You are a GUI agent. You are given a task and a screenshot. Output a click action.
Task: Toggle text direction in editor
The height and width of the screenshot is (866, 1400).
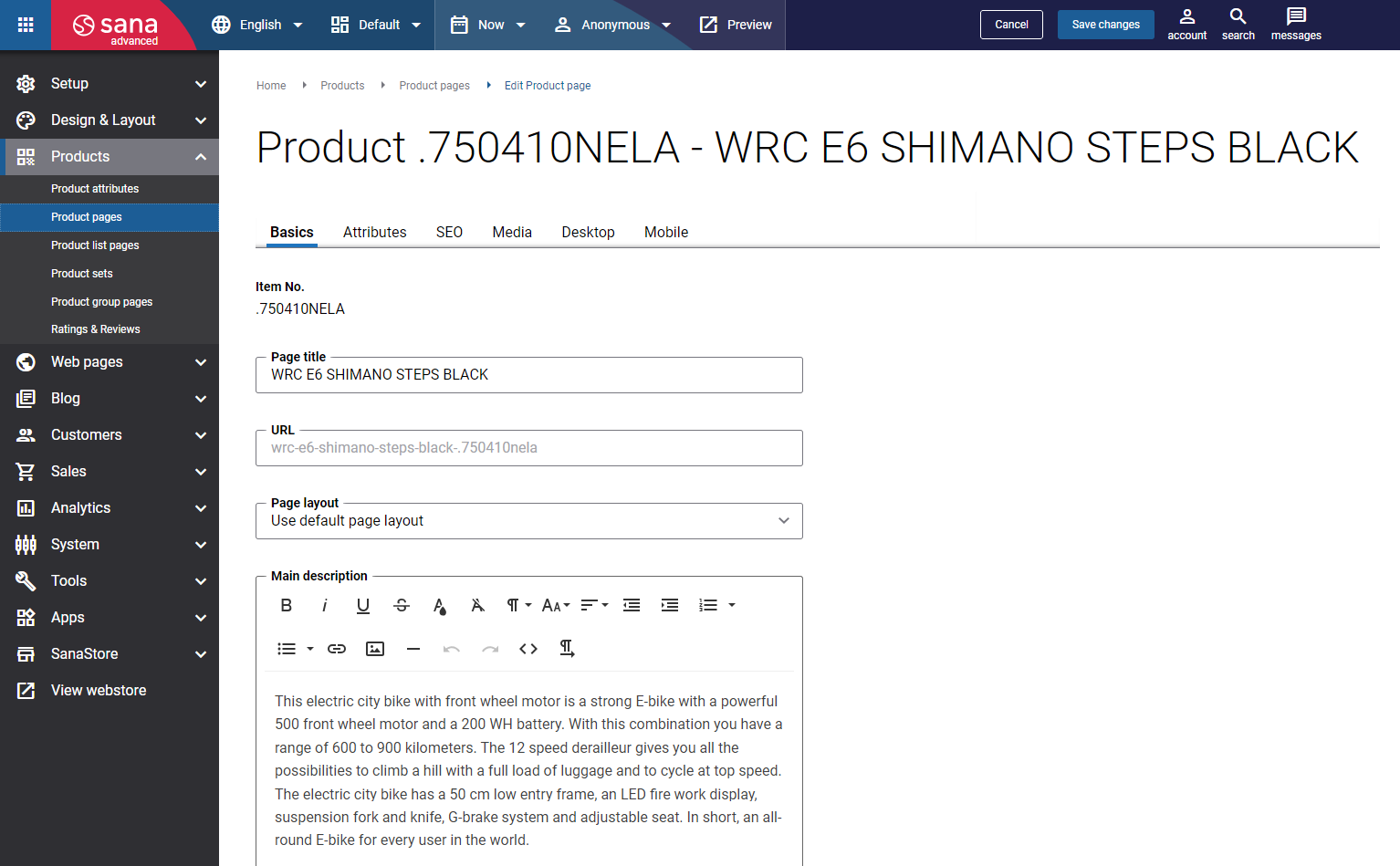click(567, 649)
